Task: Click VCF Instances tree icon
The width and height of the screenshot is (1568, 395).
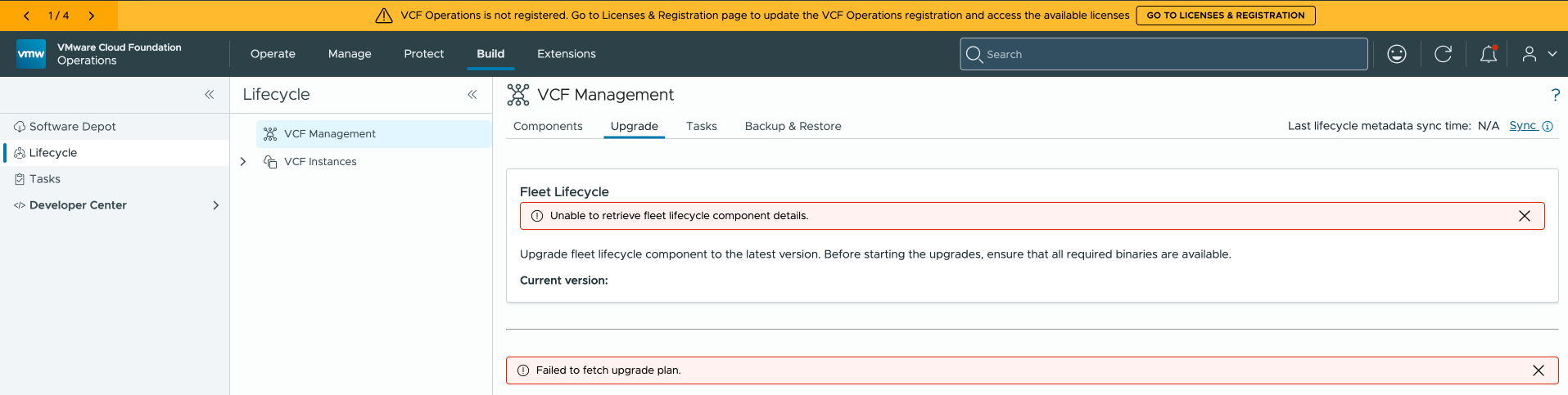Action: click(x=270, y=162)
